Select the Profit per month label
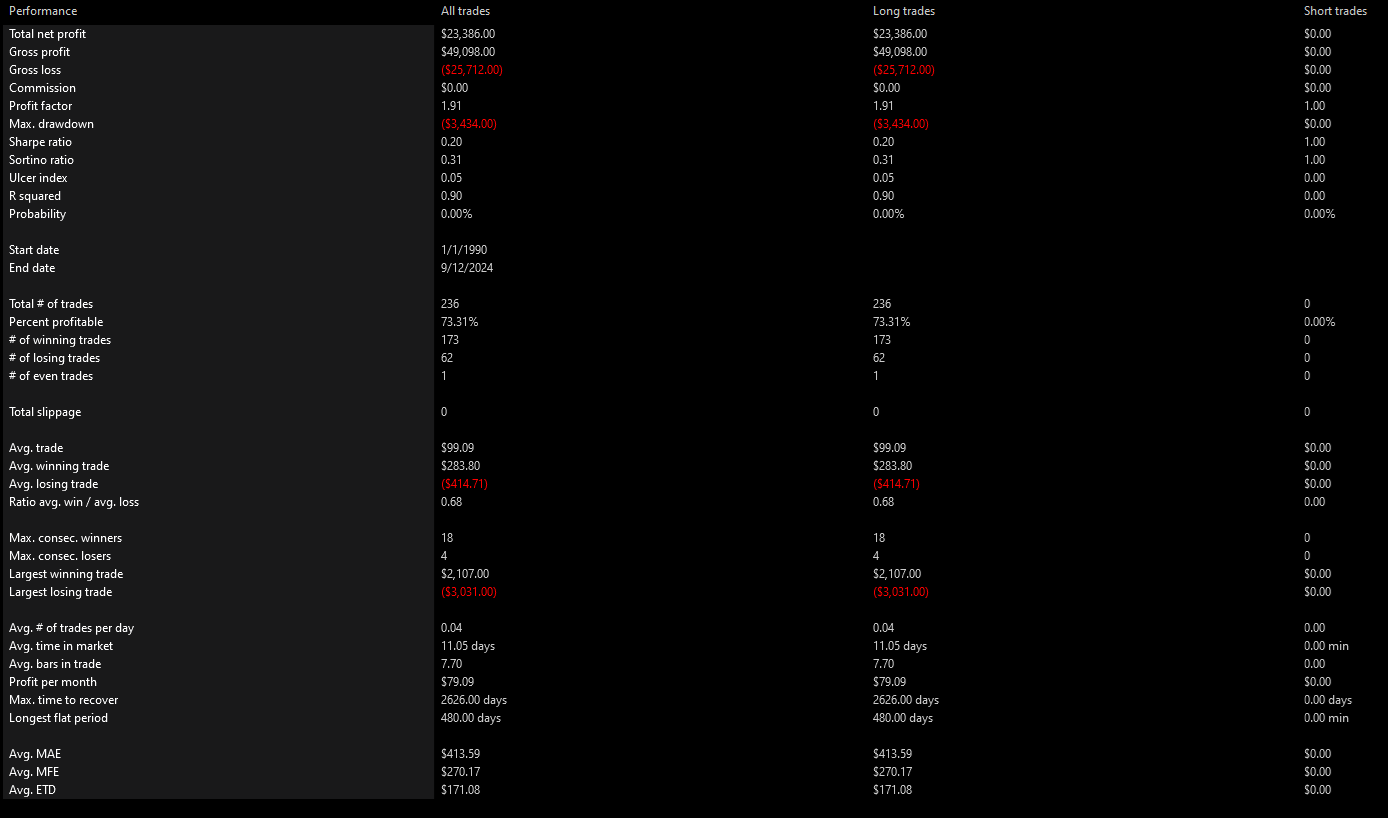This screenshot has height=818, width=1388. tap(53, 682)
